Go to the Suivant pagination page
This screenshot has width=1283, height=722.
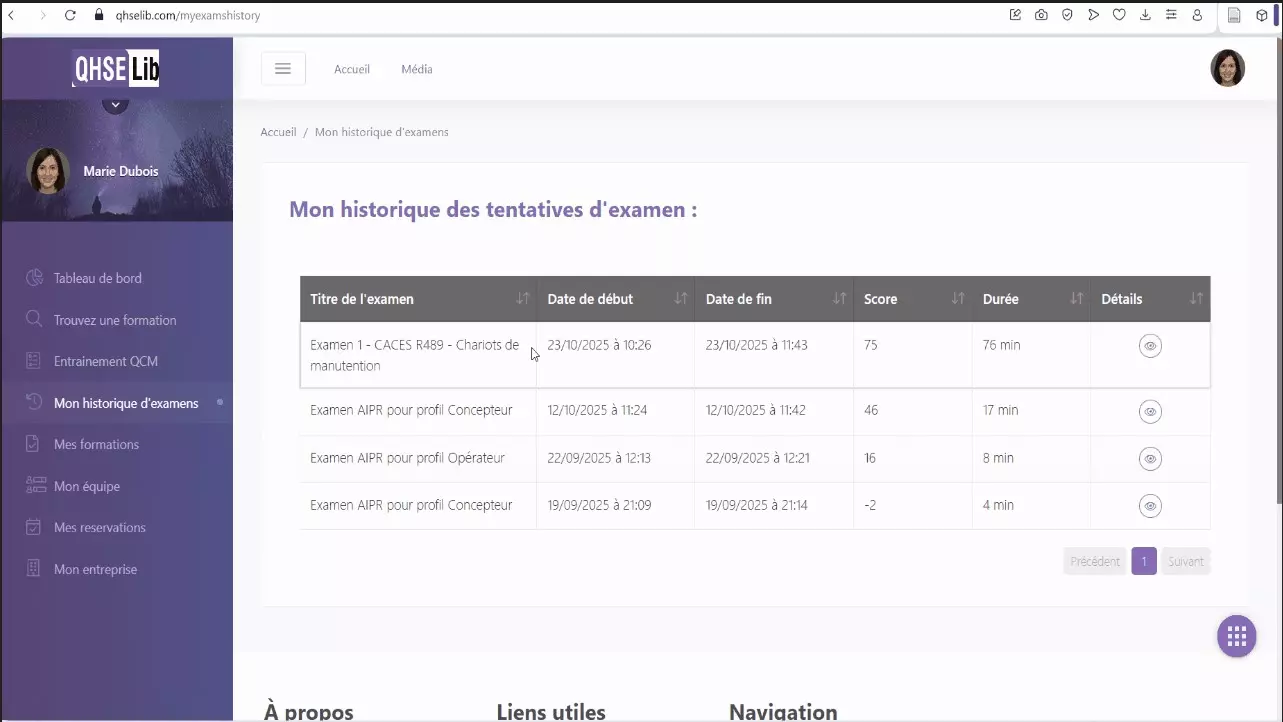tap(1185, 561)
